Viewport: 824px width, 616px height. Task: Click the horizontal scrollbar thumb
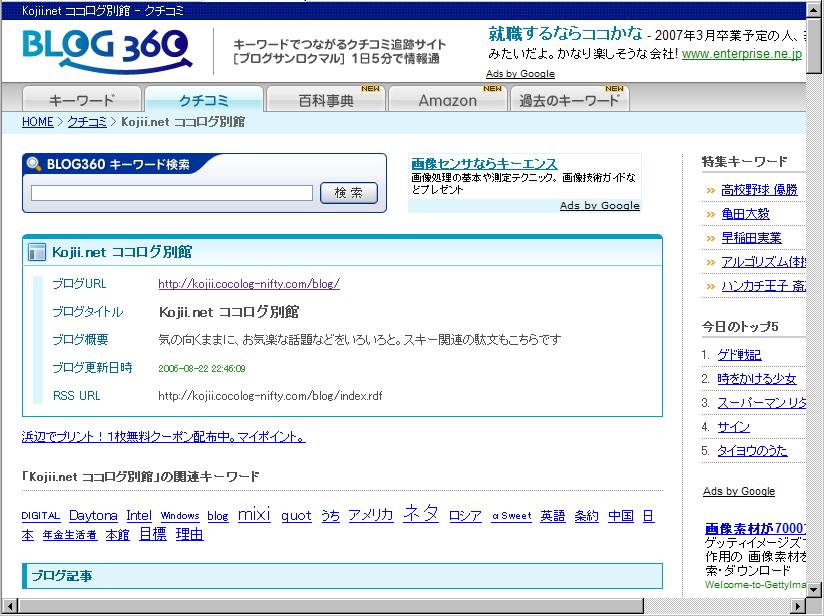(x=331, y=606)
